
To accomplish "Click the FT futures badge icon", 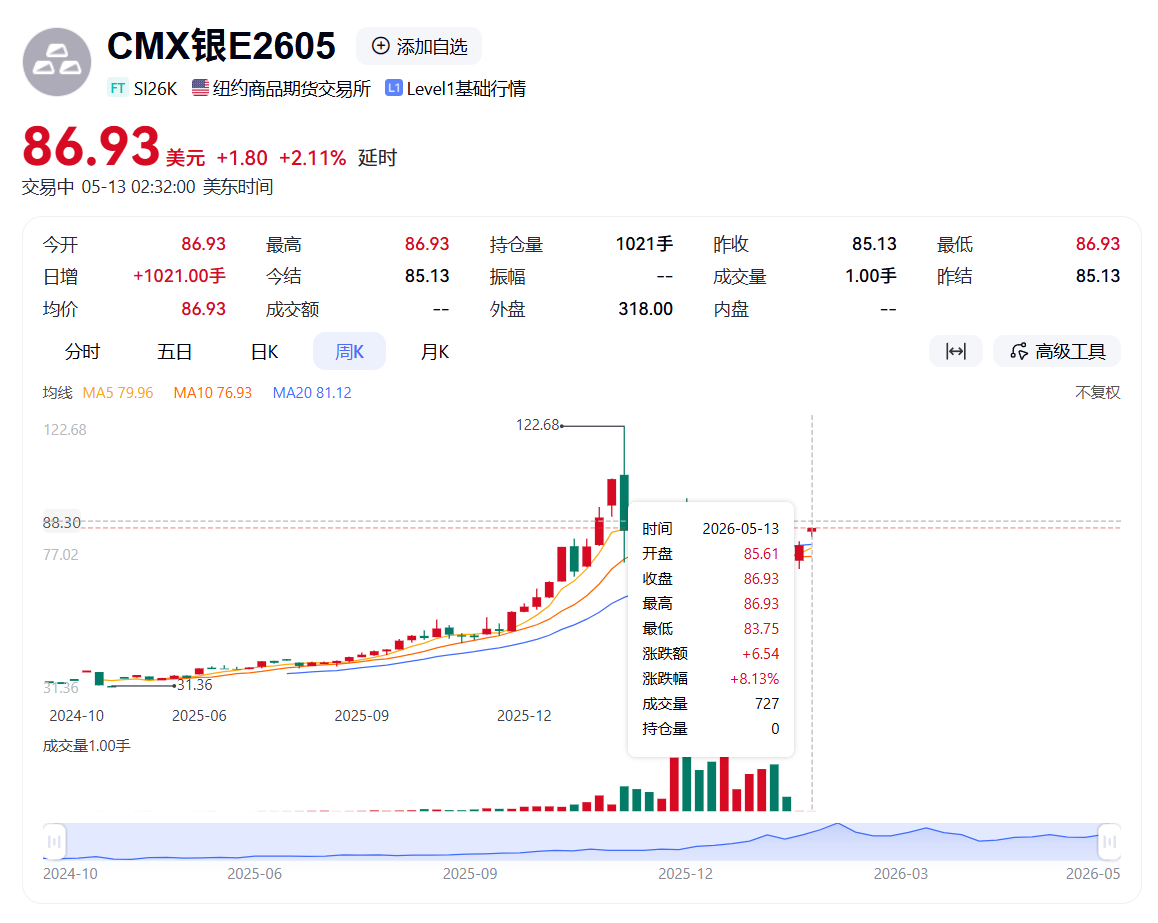I will coord(117,89).
